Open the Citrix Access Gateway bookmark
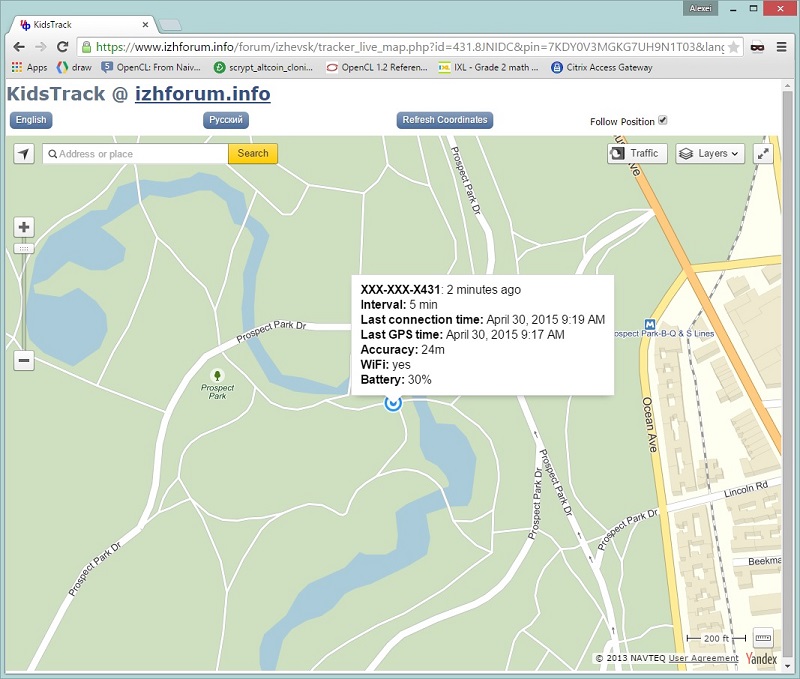800x679 pixels. (602, 67)
